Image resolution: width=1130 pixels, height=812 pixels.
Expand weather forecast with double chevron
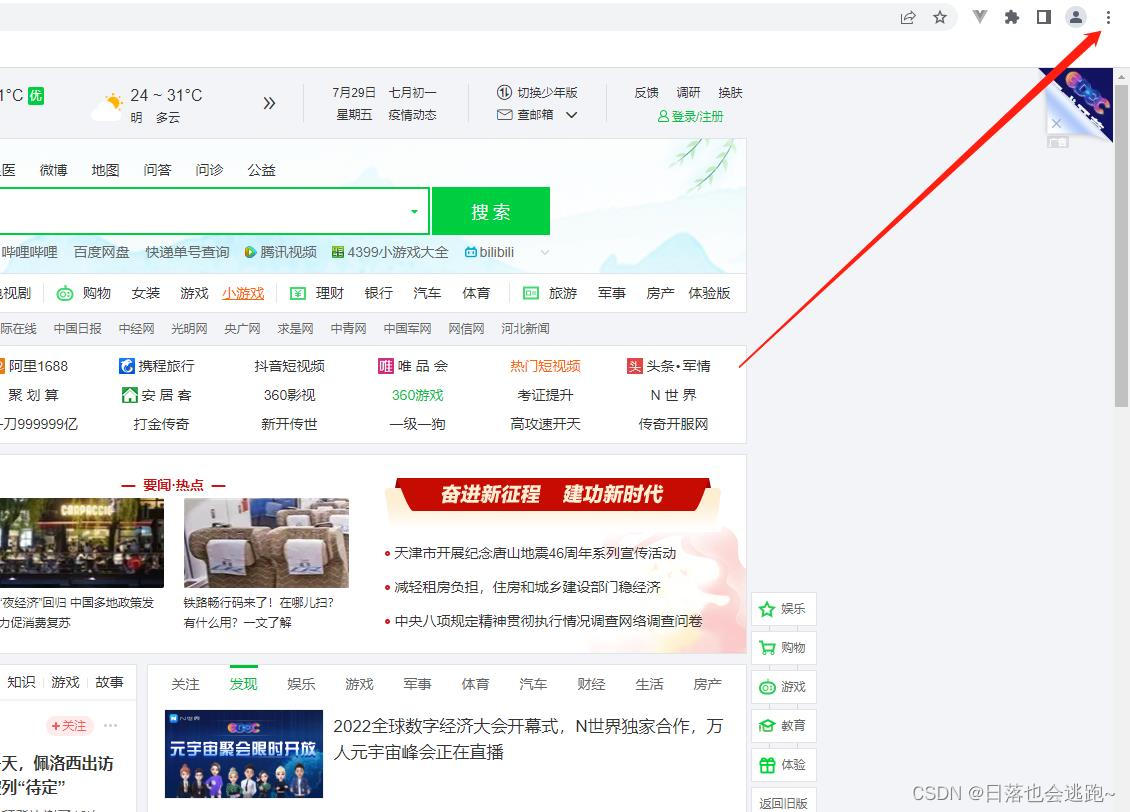point(269,103)
